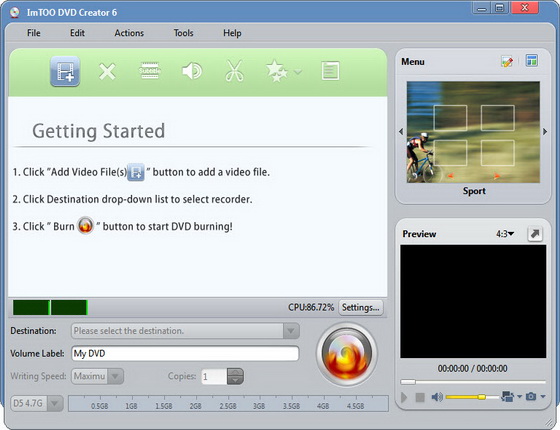The height and width of the screenshot is (430, 560).
Task: Click the Volume Label text field
Action: coord(185,354)
